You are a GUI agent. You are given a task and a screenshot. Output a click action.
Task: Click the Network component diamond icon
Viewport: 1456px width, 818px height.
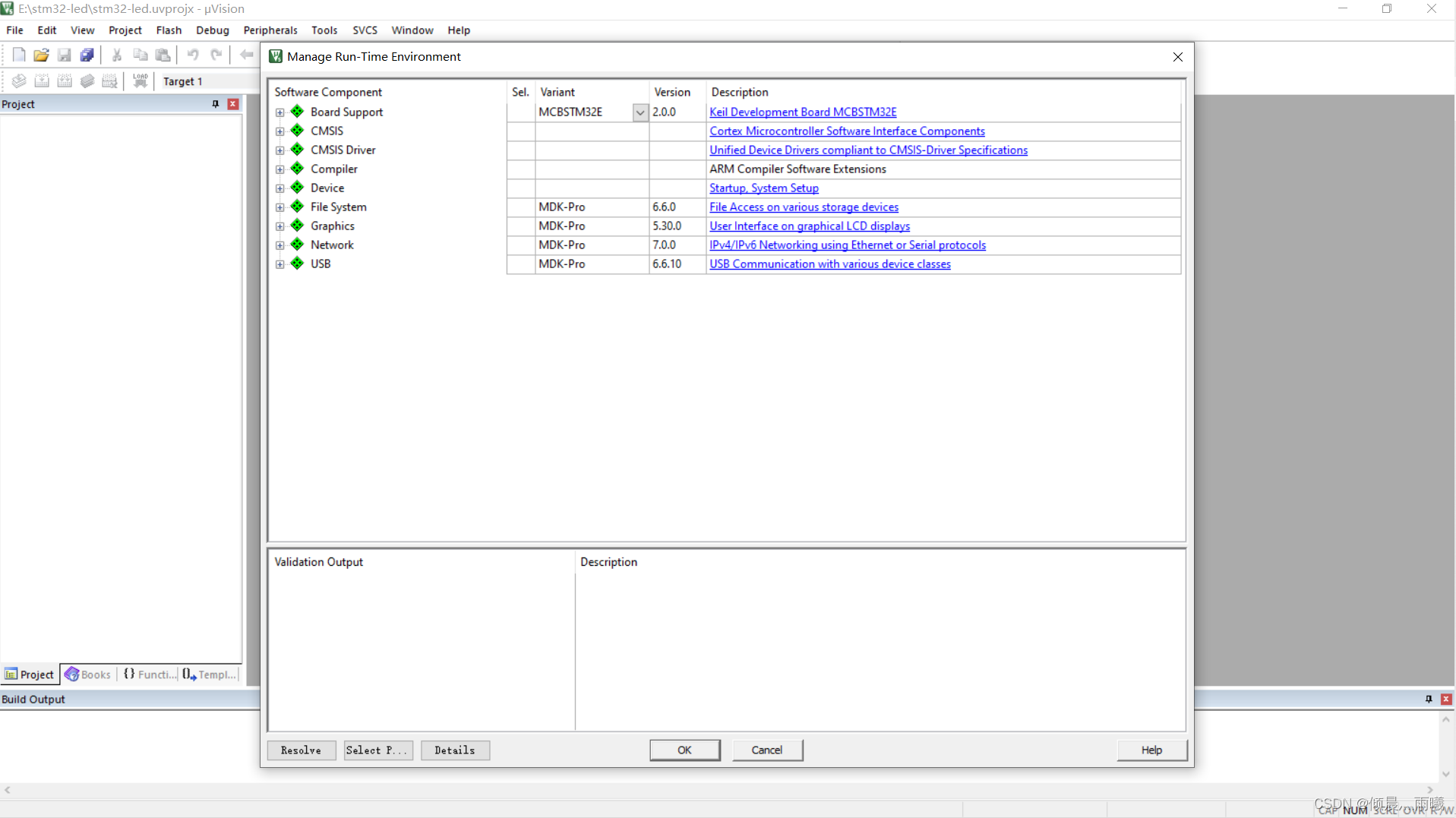coord(297,245)
